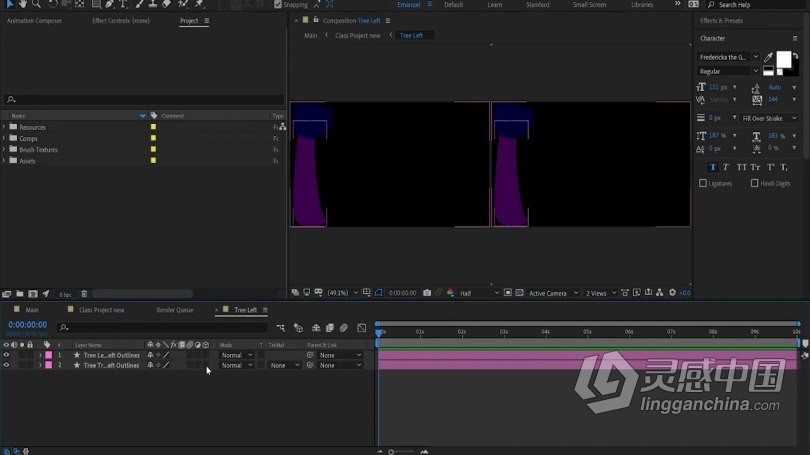Toggle the Snapping checkbox

tap(278, 5)
